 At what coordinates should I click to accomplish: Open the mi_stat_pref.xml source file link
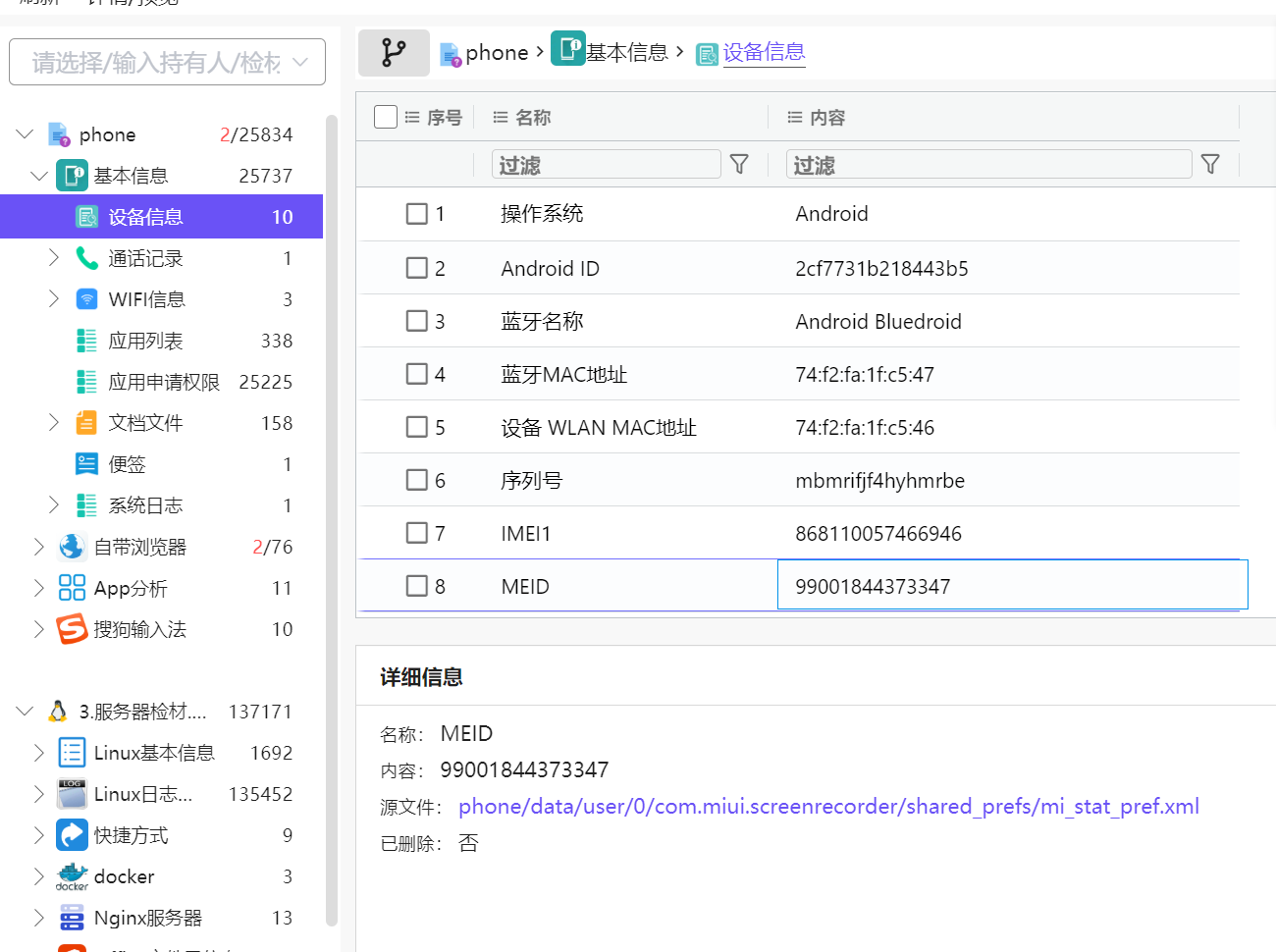(827, 807)
